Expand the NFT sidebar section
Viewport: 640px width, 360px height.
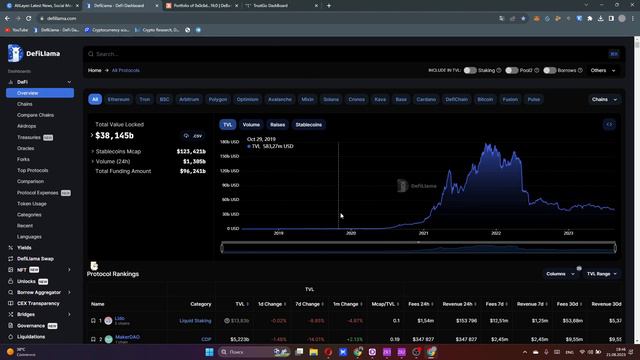click(x=69, y=270)
